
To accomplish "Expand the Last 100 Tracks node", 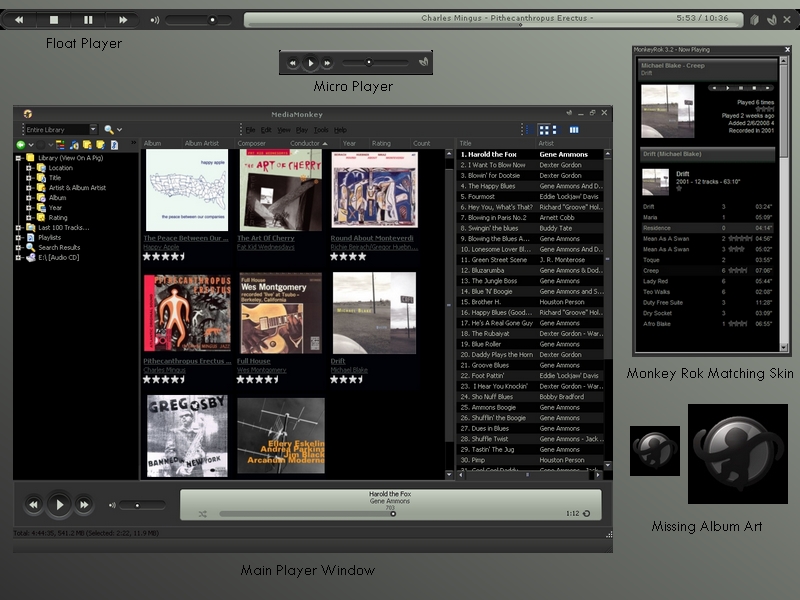I will click(x=18, y=228).
